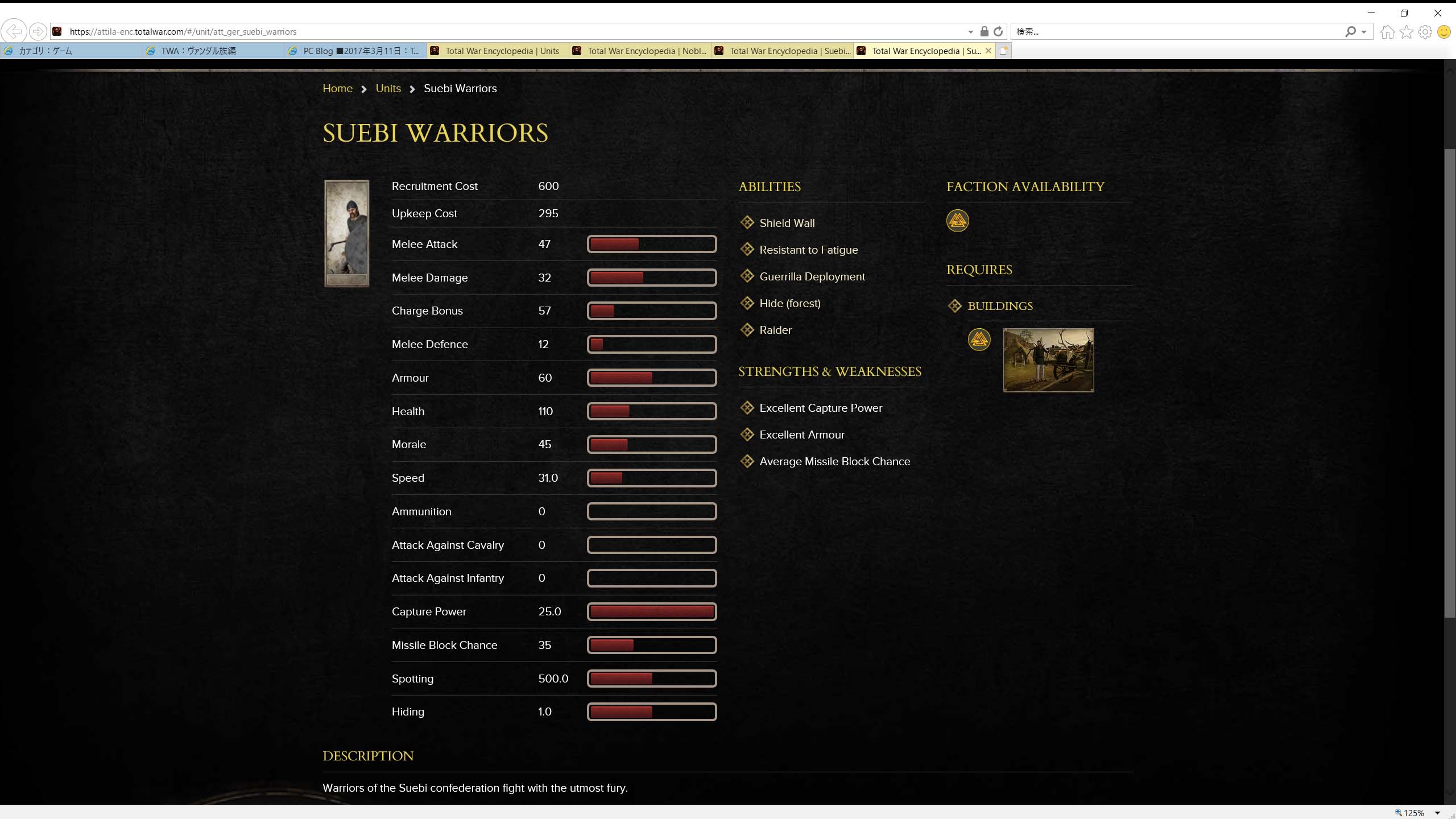
Task: Click the security lock icon in address bar
Action: pyautogui.click(x=984, y=31)
